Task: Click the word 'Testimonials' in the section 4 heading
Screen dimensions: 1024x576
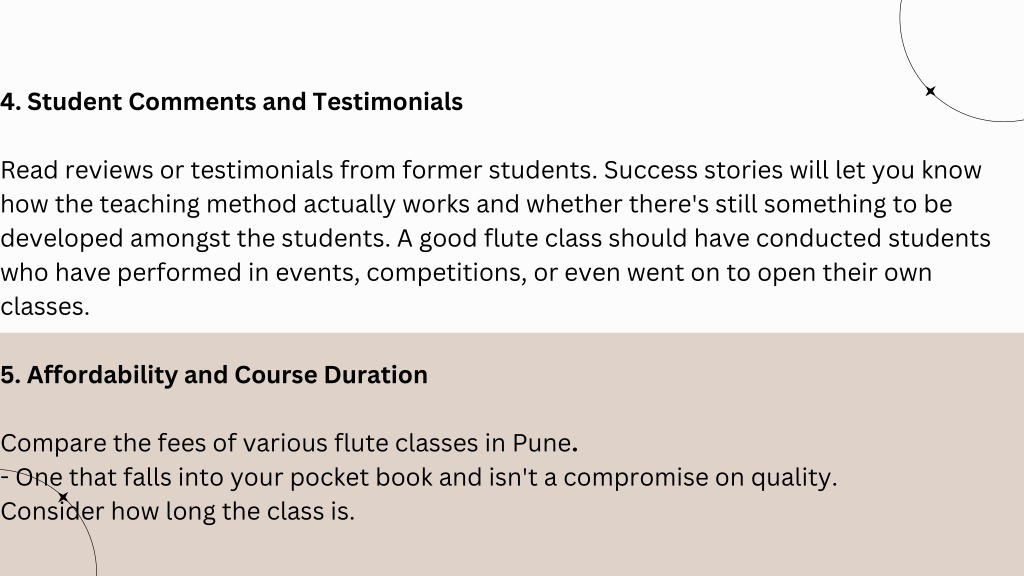Action: (x=387, y=102)
